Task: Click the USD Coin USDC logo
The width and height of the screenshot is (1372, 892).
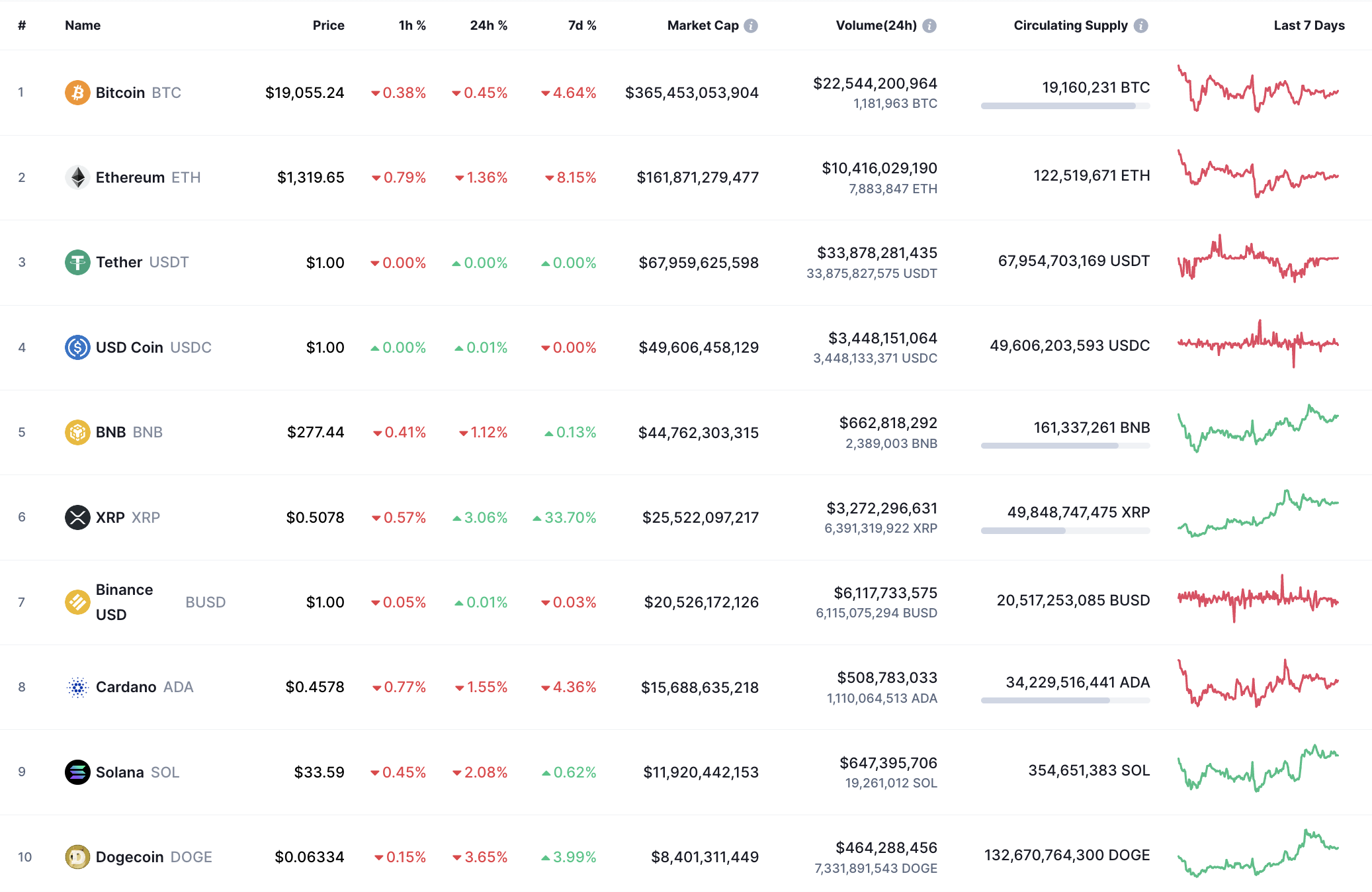Action: (77, 347)
